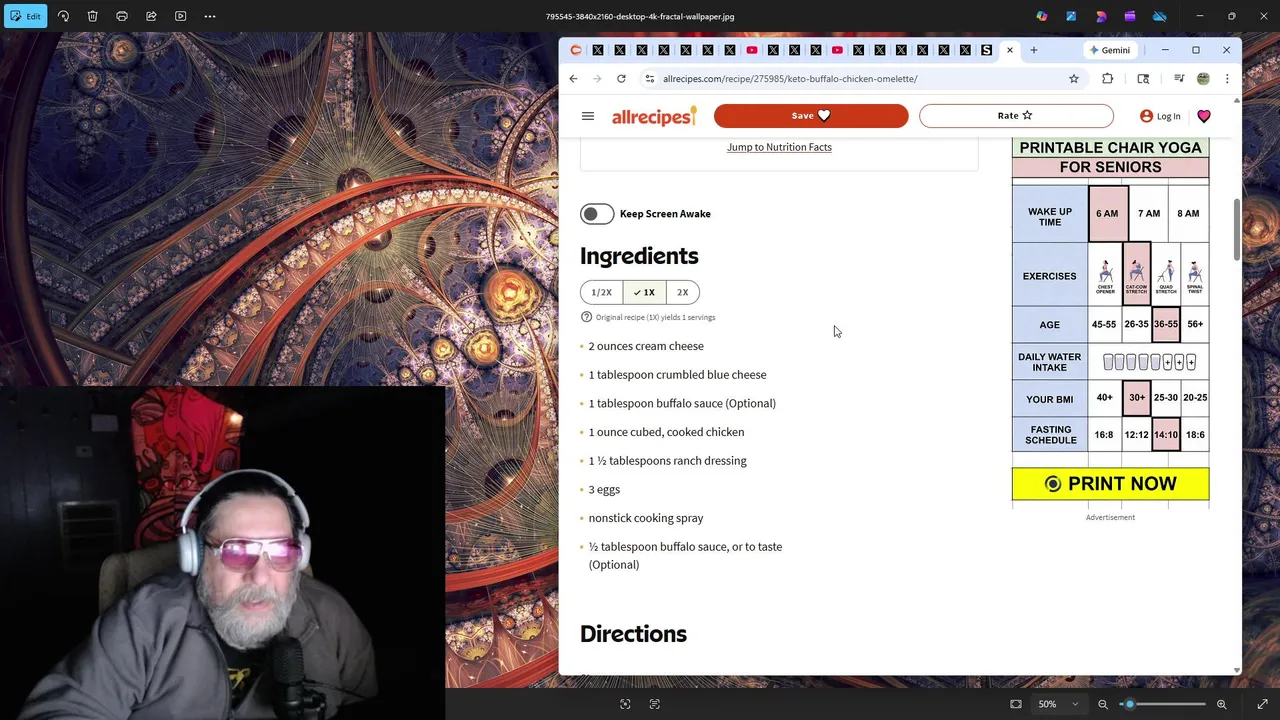The image size is (1280, 720).
Task: Bookmark this page with the star icon
Action: 1074,79
